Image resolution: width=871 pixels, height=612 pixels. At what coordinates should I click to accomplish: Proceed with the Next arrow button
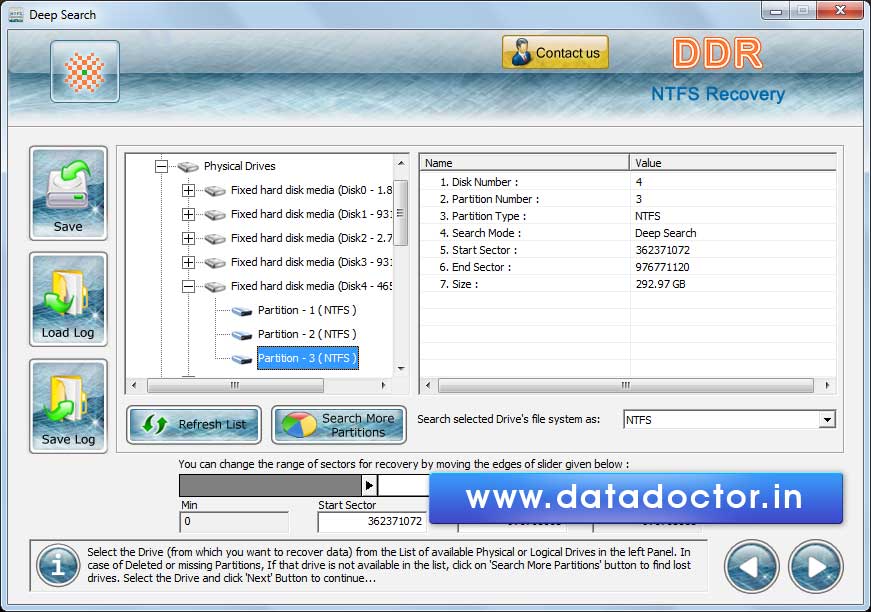(815, 567)
